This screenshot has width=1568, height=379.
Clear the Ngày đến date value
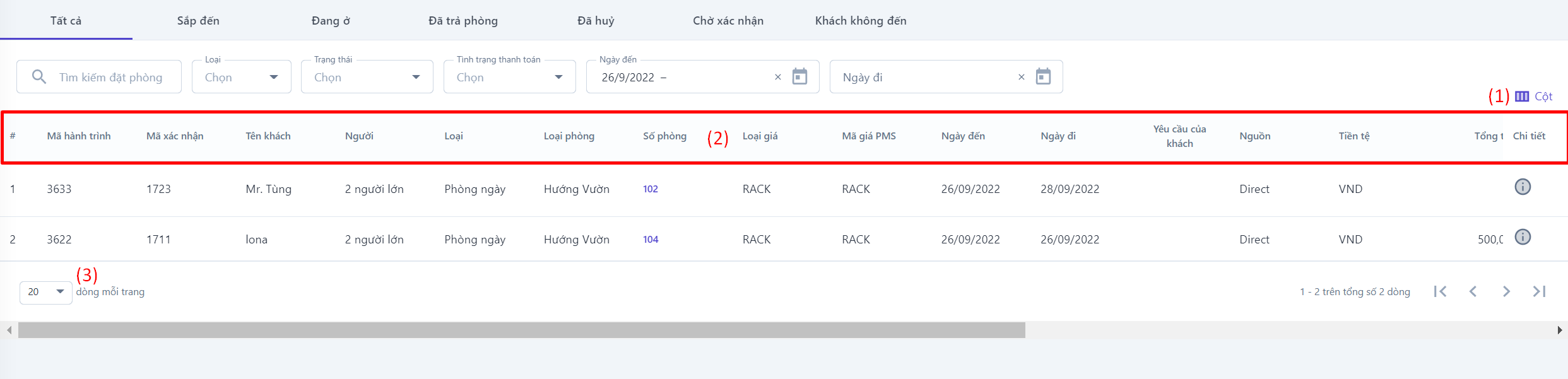click(x=778, y=77)
